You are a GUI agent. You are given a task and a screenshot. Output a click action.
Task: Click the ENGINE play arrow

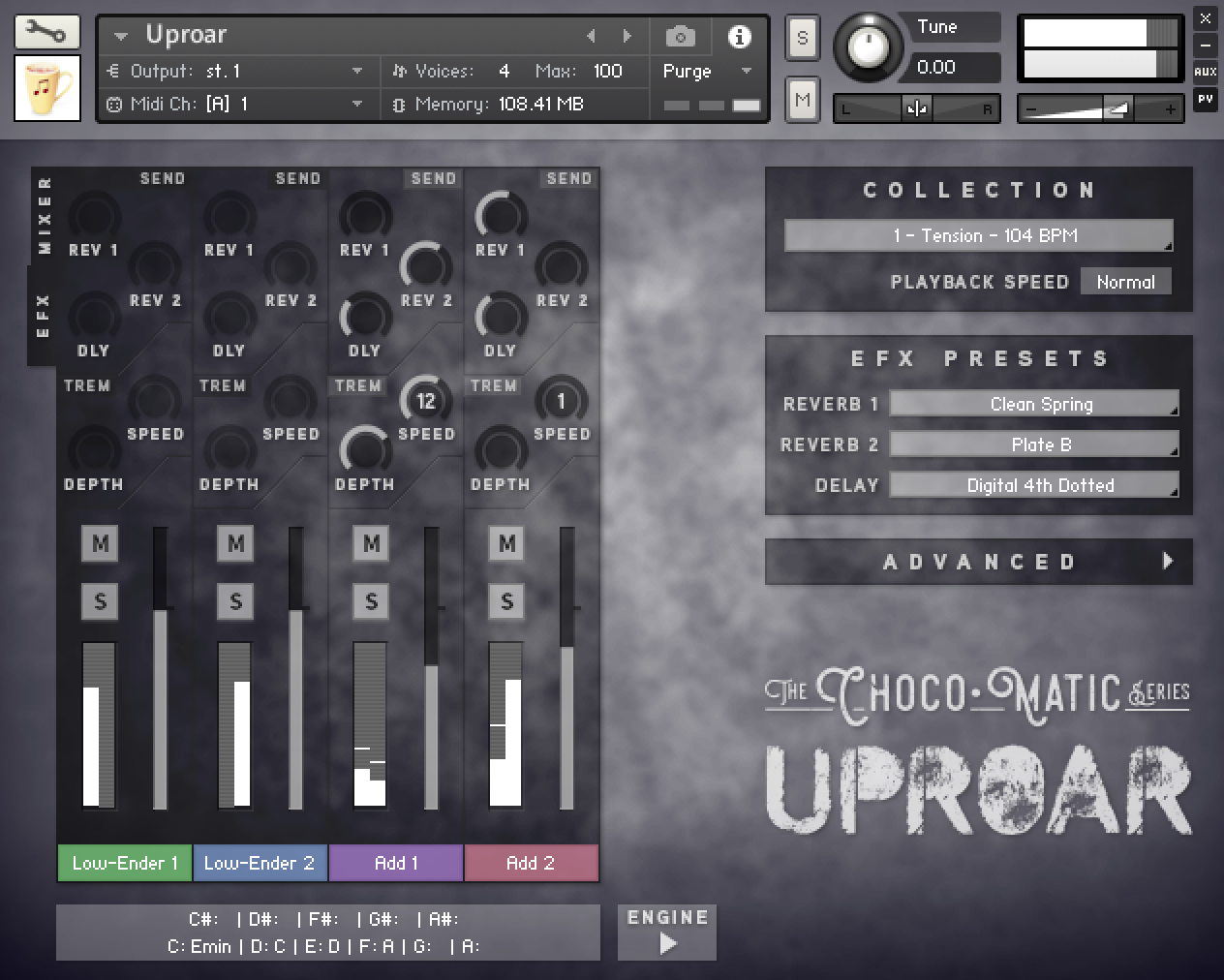(668, 943)
